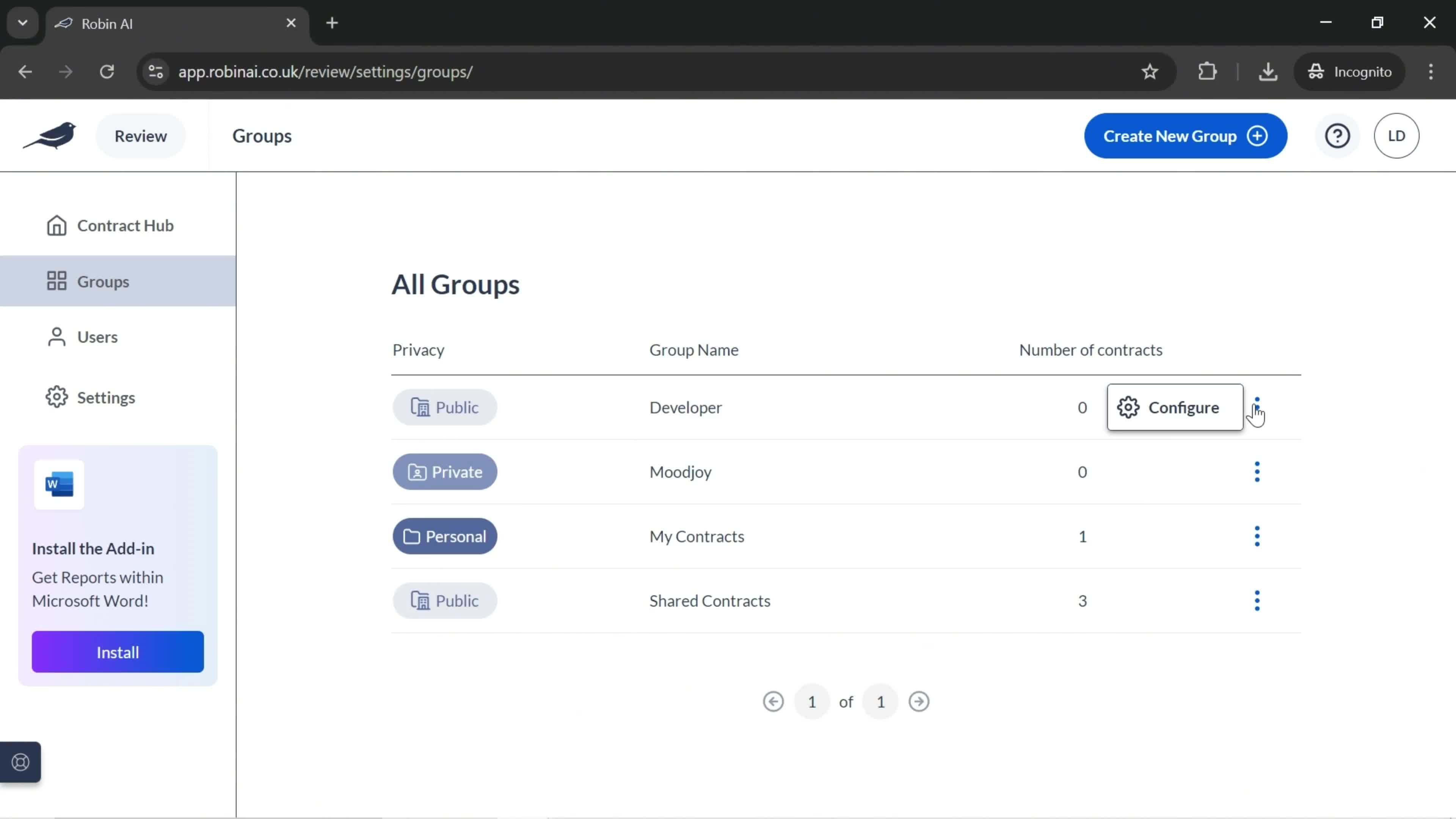Open Settings section
1456x819 pixels.
pyautogui.click(x=106, y=397)
